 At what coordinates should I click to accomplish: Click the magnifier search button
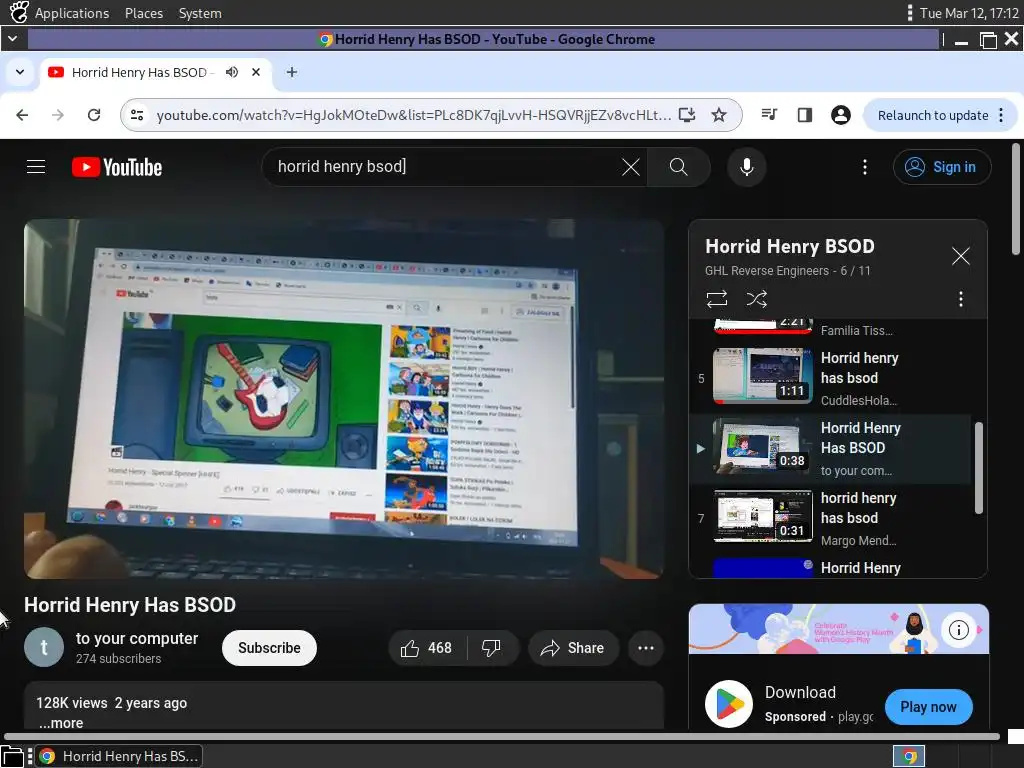tap(679, 167)
